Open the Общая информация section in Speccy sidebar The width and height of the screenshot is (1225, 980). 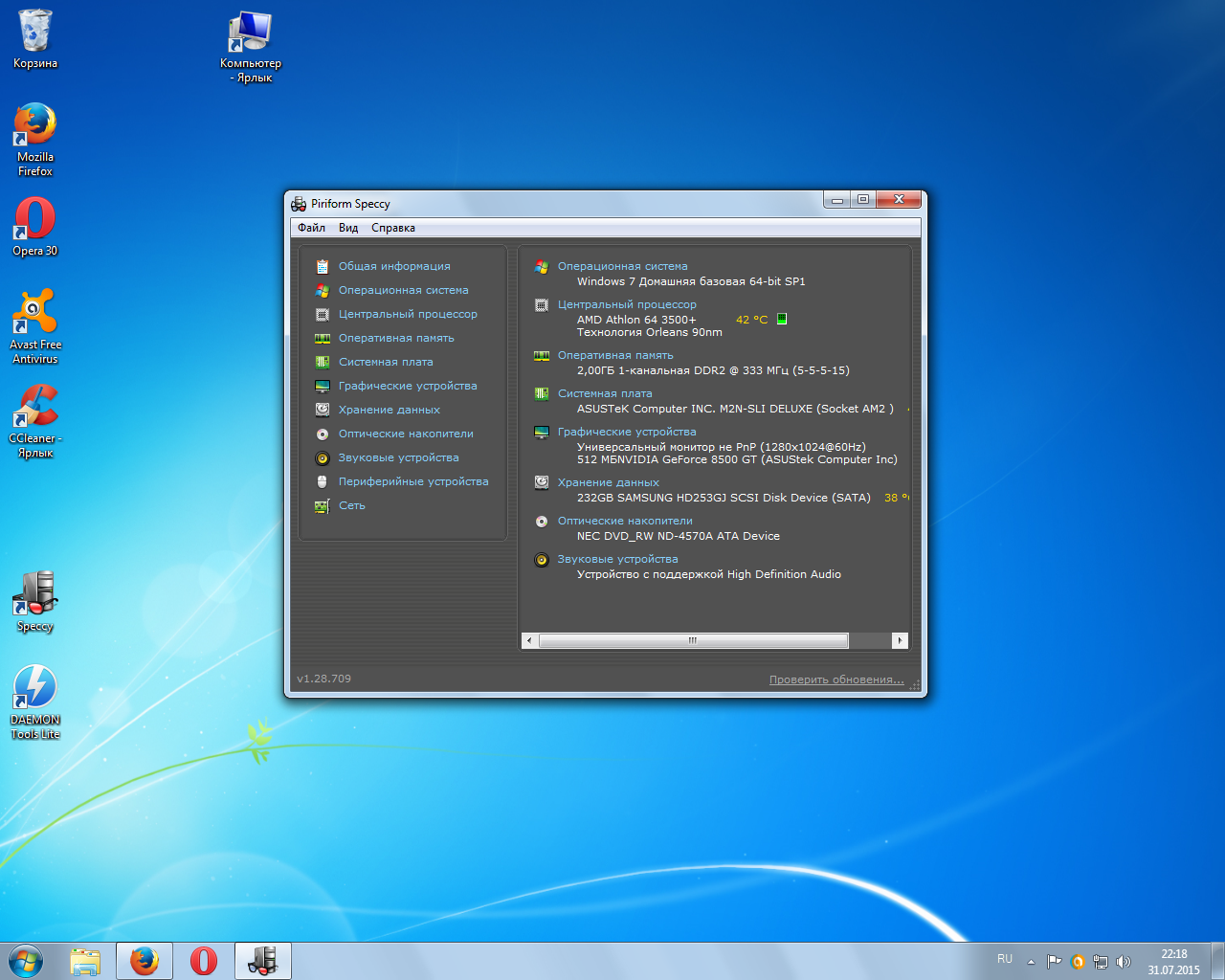click(394, 266)
